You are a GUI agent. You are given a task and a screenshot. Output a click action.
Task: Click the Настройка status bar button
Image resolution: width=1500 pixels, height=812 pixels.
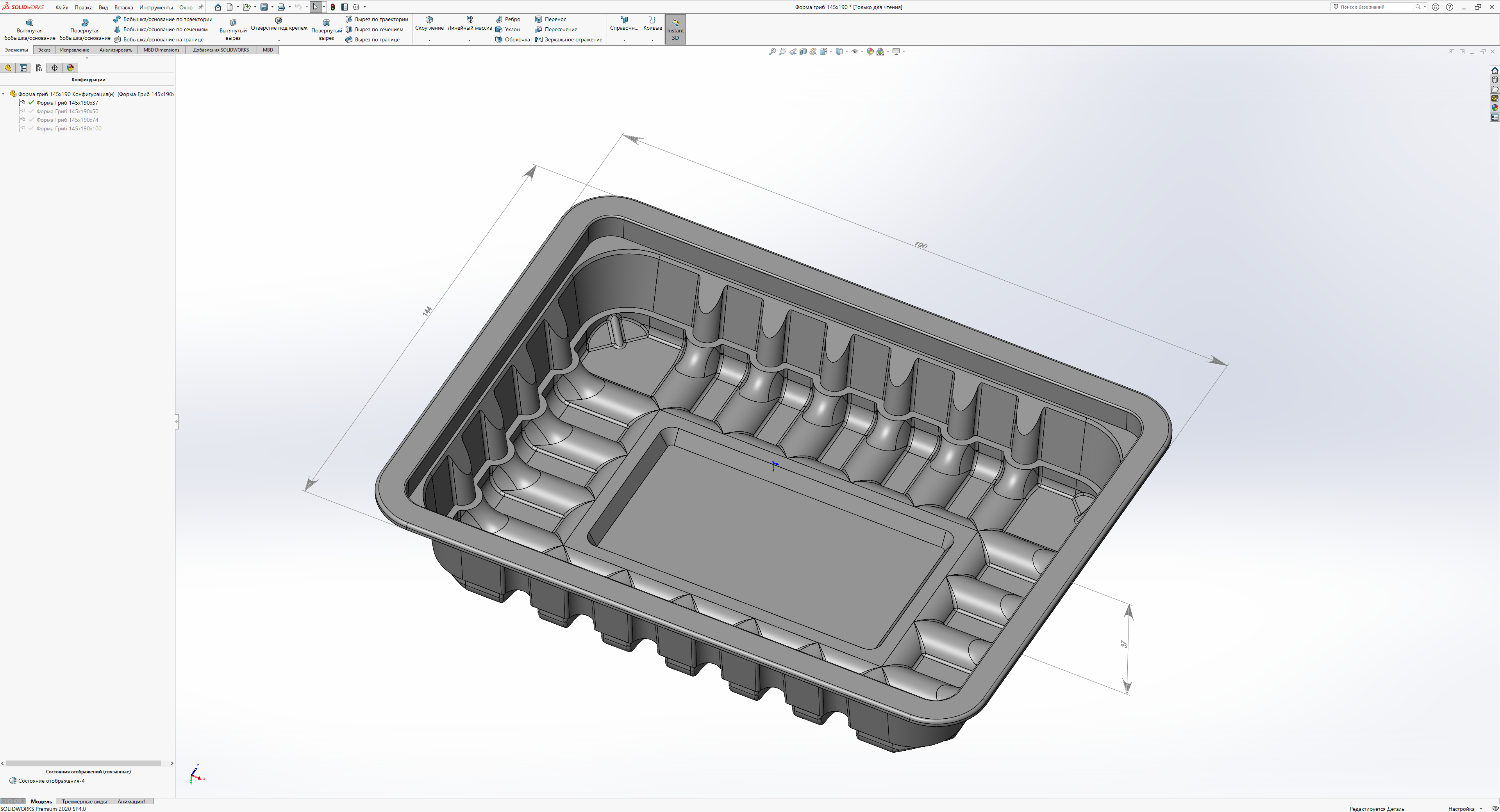click(x=1461, y=808)
